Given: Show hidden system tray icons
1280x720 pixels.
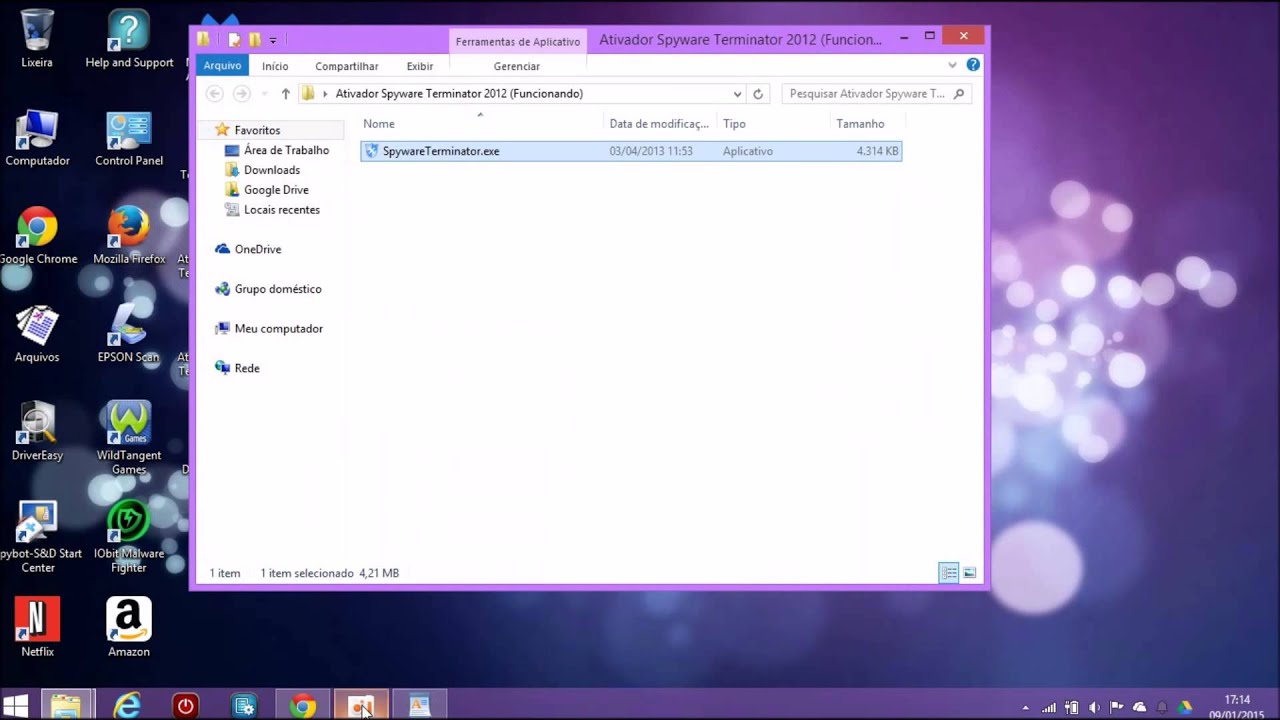Looking at the screenshot, I should (1025, 708).
